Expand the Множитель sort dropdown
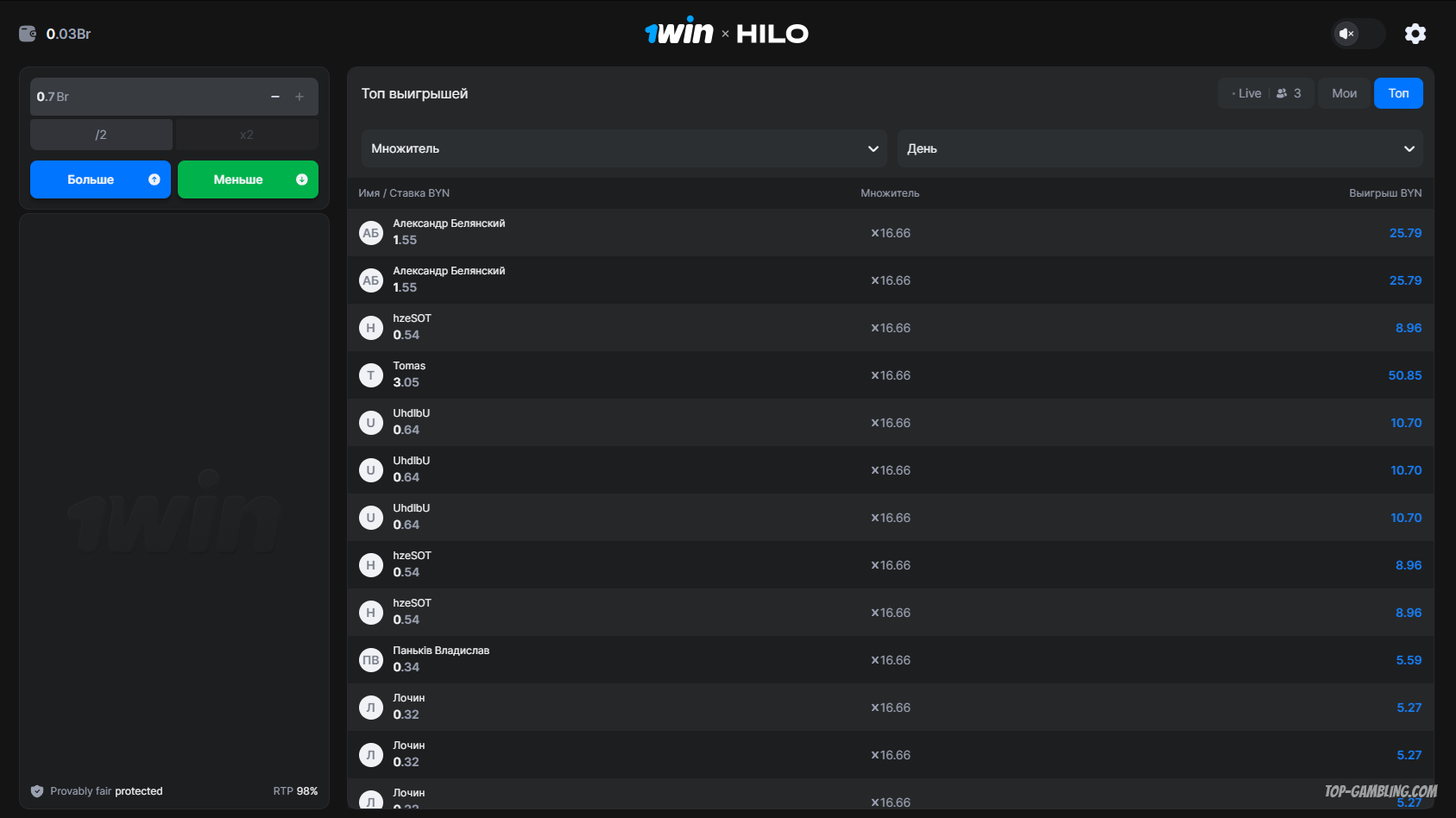The height and width of the screenshot is (818, 1456). tap(624, 148)
